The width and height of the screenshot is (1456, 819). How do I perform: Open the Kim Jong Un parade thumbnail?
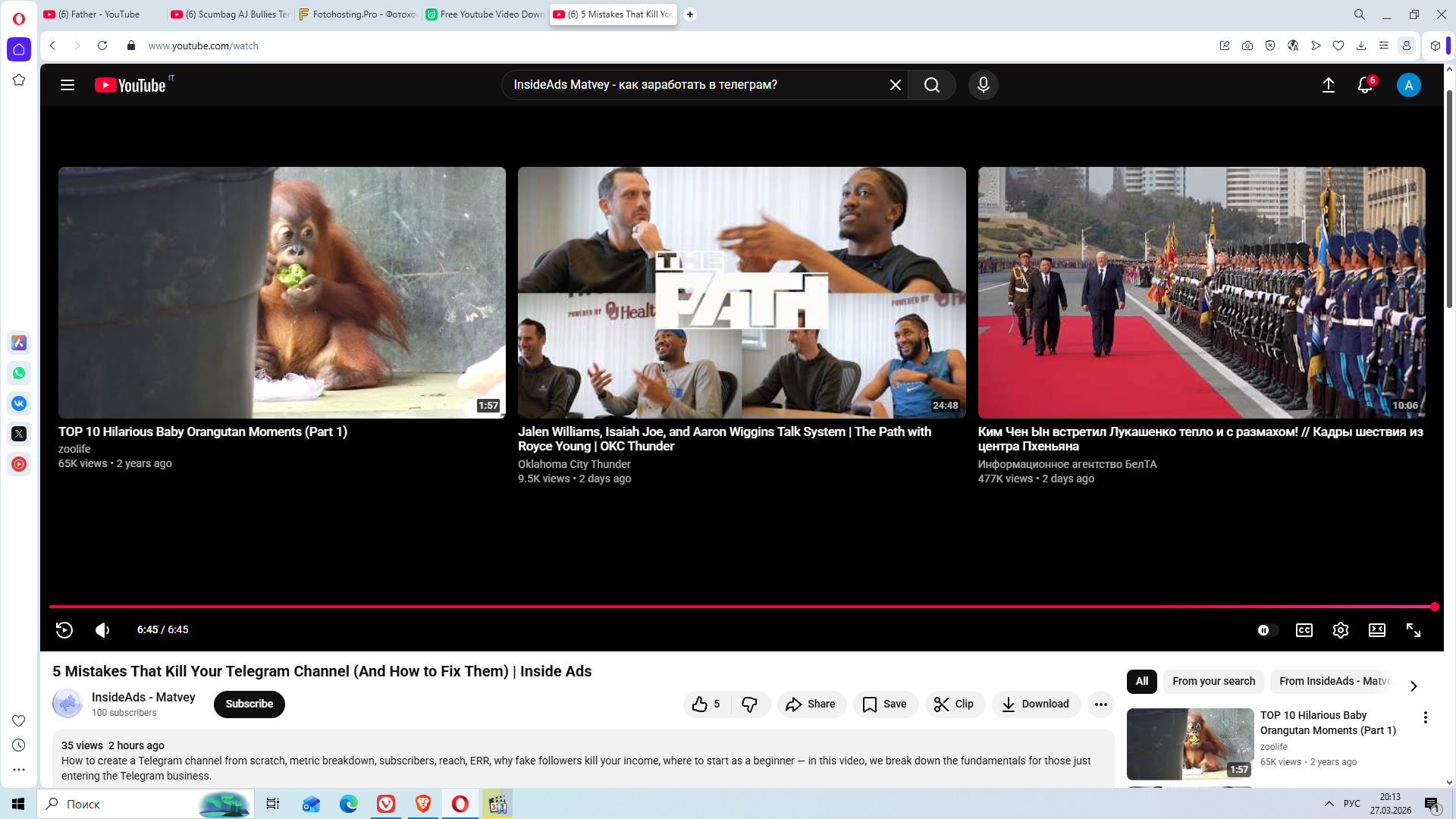click(x=1201, y=293)
